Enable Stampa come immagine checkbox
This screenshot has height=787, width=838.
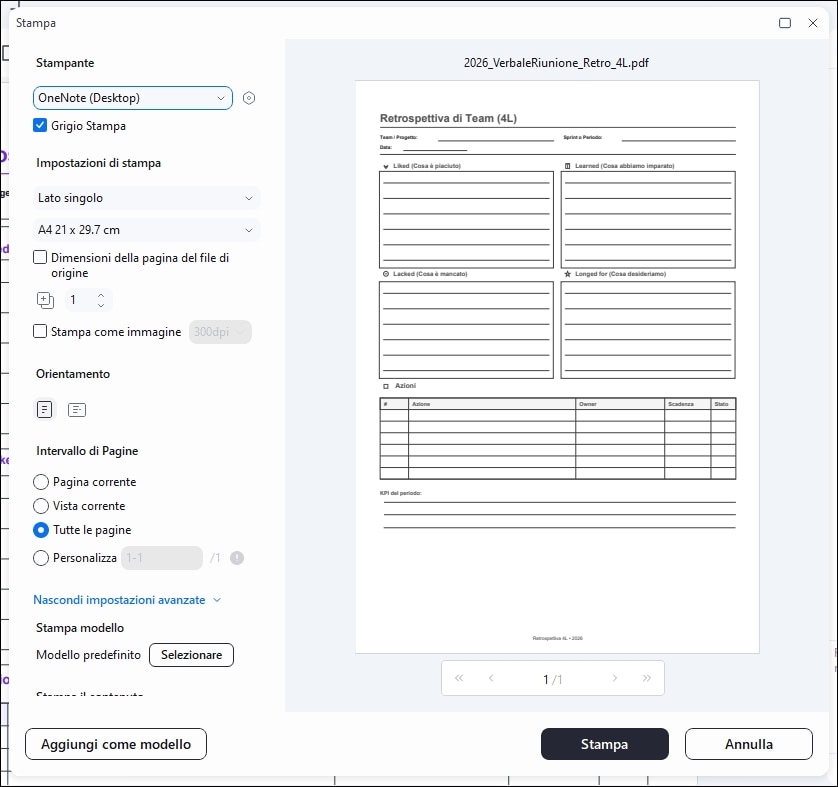(40, 332)
